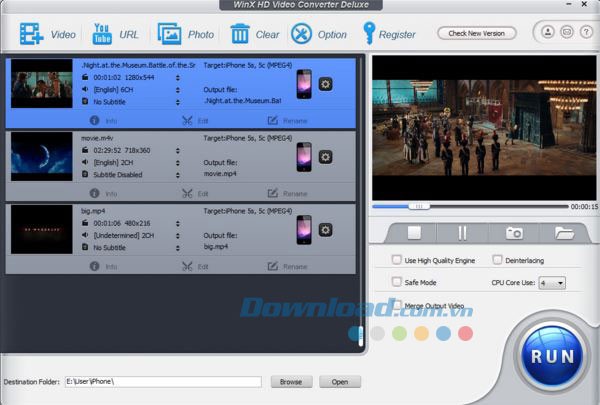Click Rename under the Night at the Museum video

[287, 120]
